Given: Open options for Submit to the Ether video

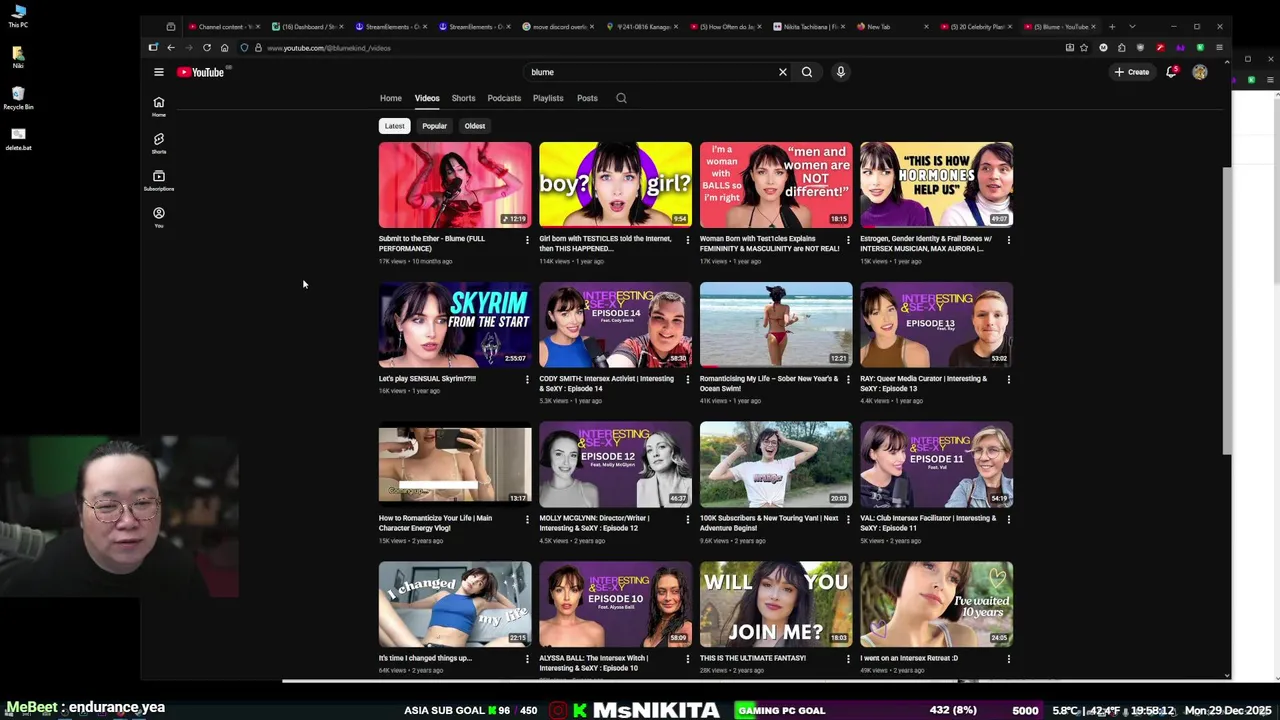Looking at the screenshot, I should (x=527, y=240).
